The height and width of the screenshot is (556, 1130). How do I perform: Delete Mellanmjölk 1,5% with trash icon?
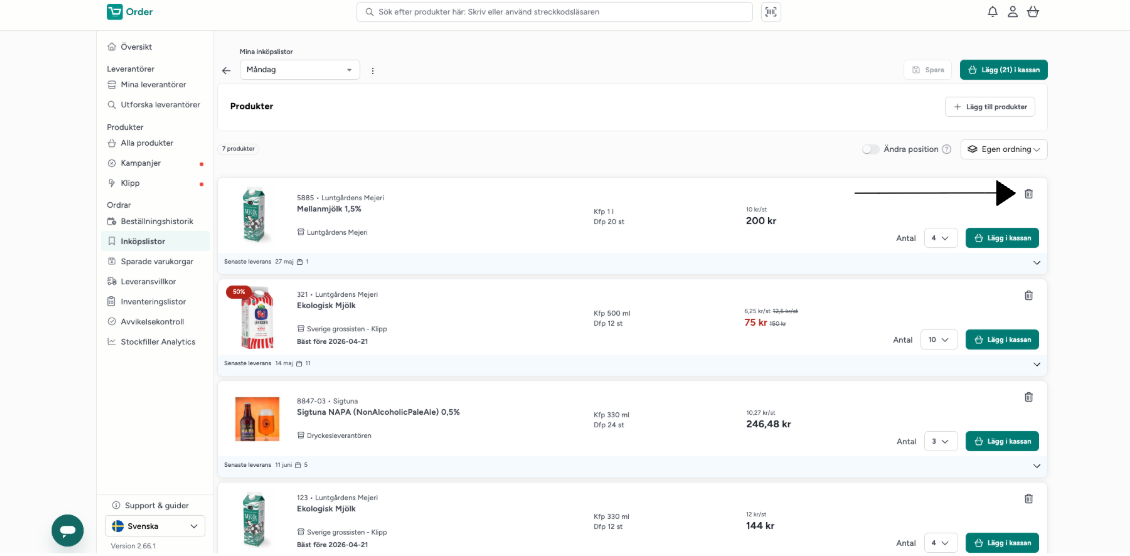tap(1028, 194)
